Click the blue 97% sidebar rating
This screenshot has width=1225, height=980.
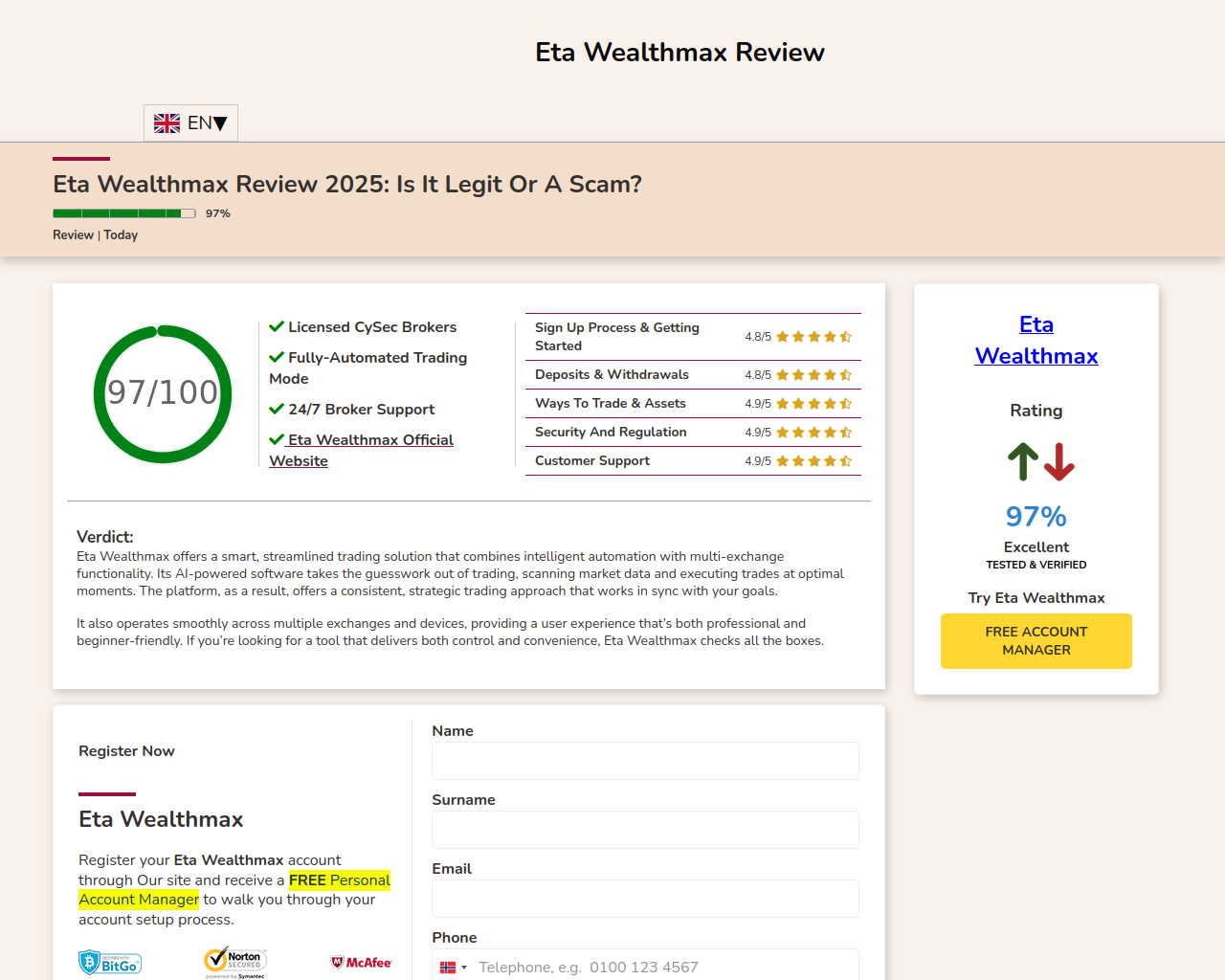tap(1036, 517)
